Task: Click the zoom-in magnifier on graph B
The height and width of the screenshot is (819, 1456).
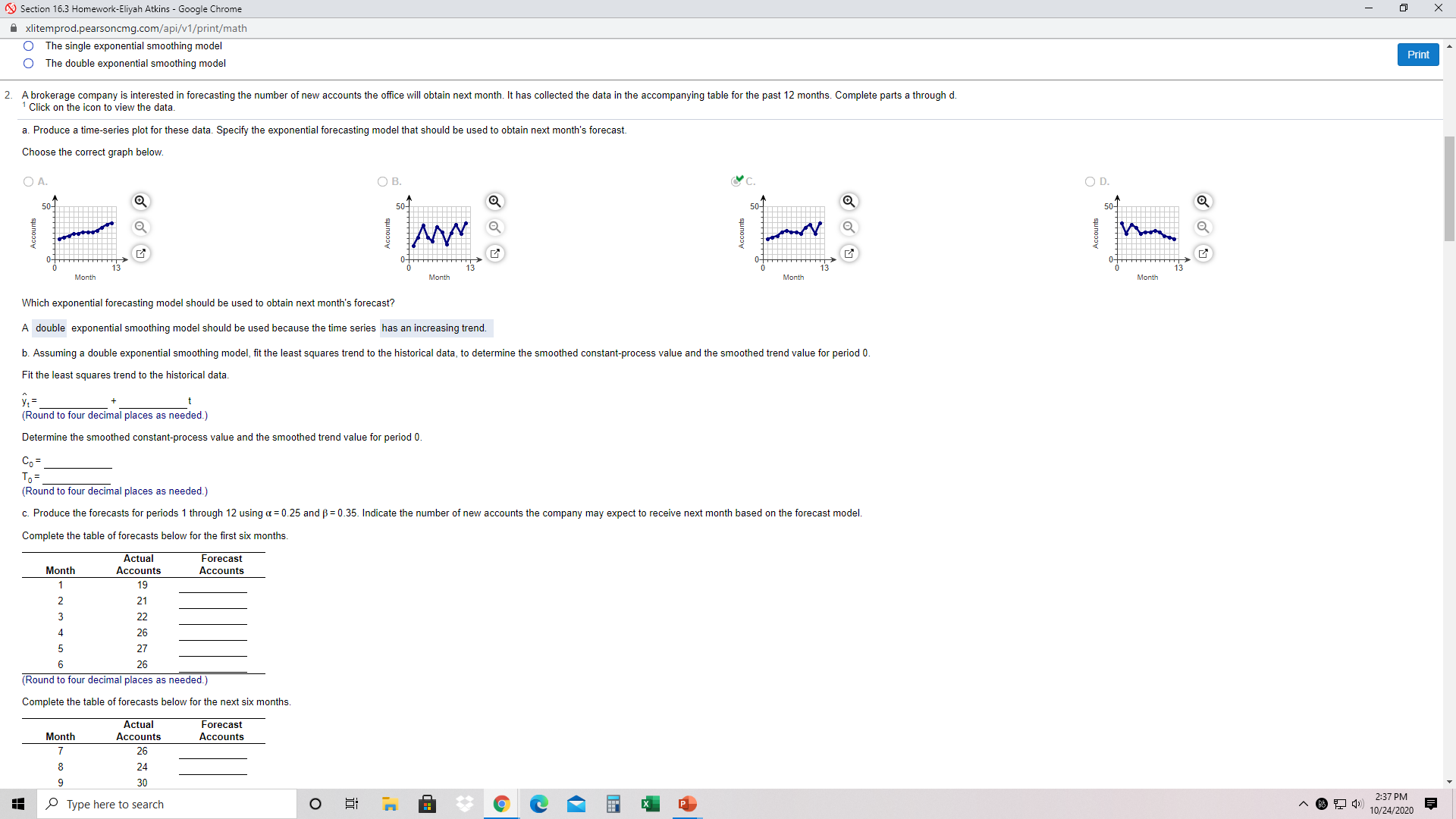Action: point(494,202)
